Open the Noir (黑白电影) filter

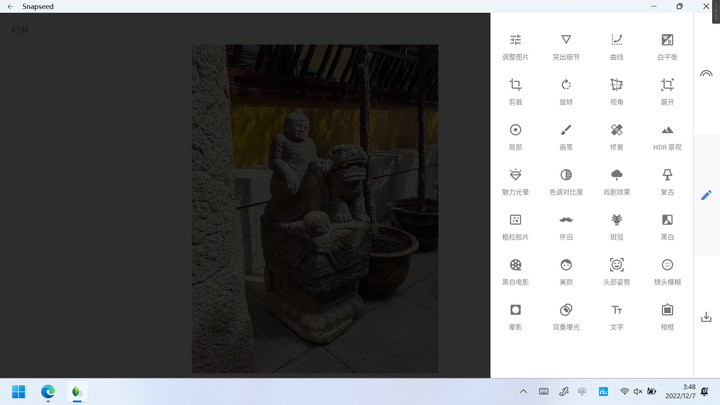point(515,271)
